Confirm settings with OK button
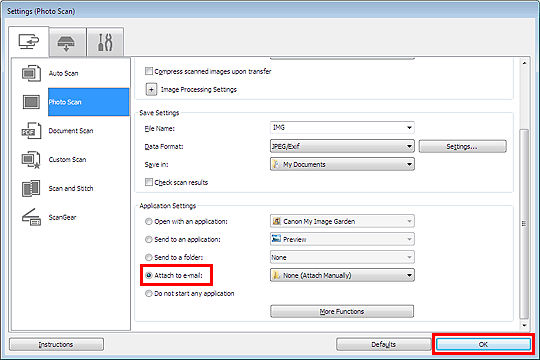This screenshot has width=540, height=360. 483,344
